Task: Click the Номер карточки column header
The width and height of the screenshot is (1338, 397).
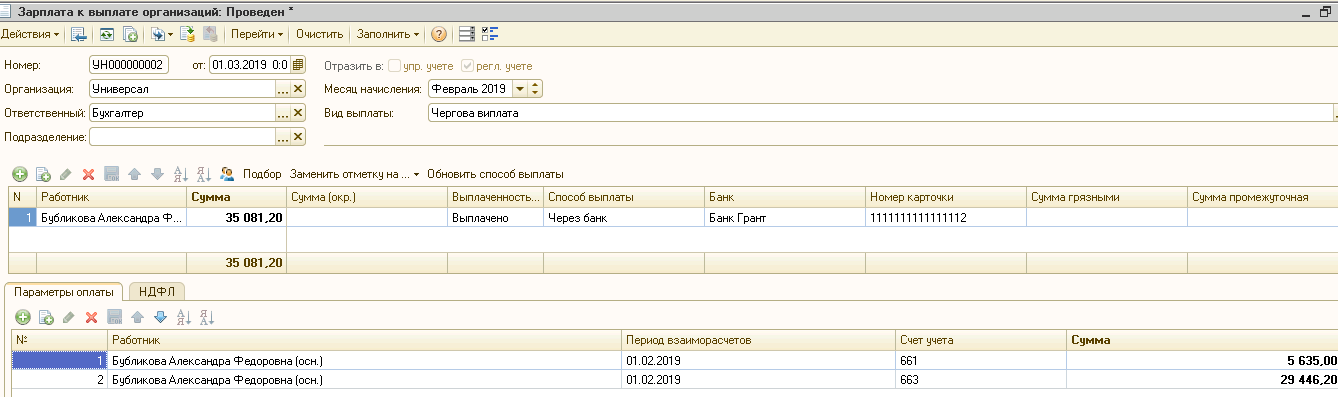Action: pyautogui.click(x=946, y=197)
